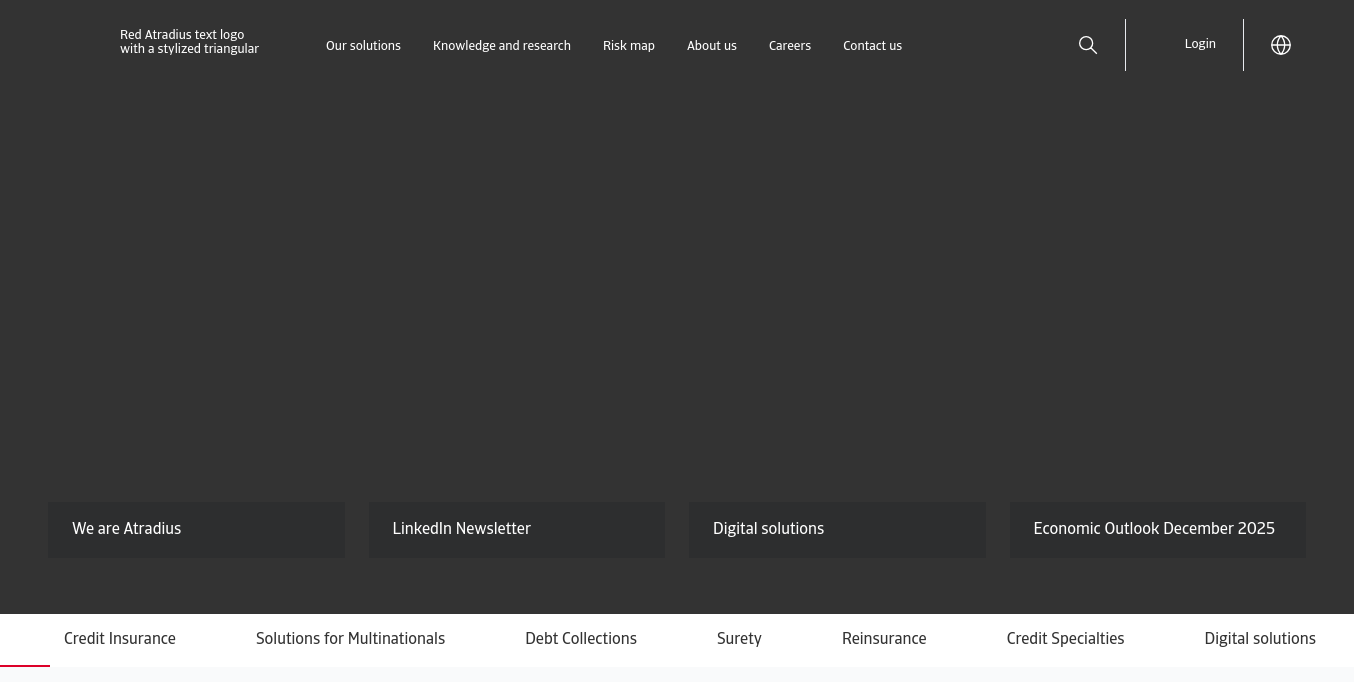Switch to the Debt Collections tab

click(581, 639)
